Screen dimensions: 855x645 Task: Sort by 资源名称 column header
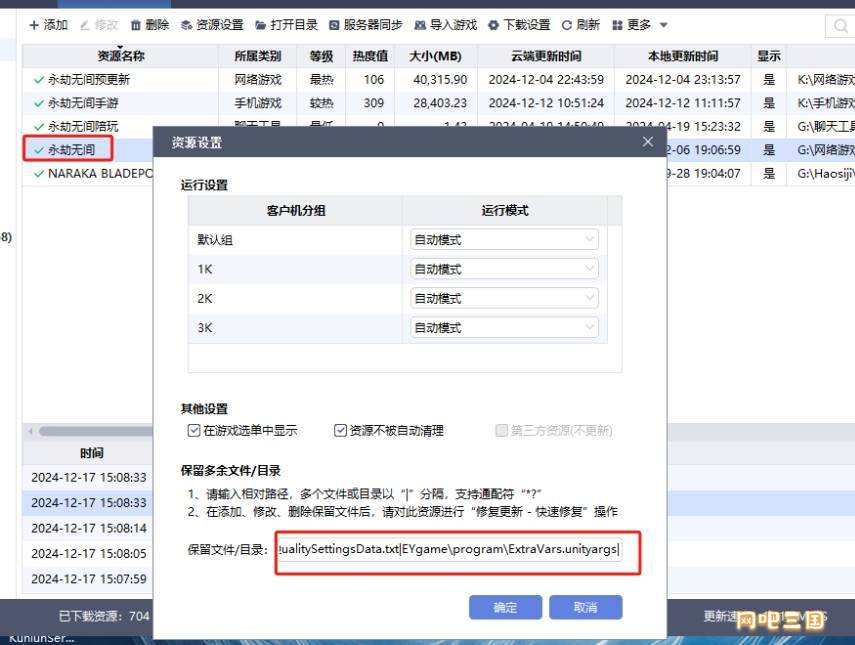[121, 56]
